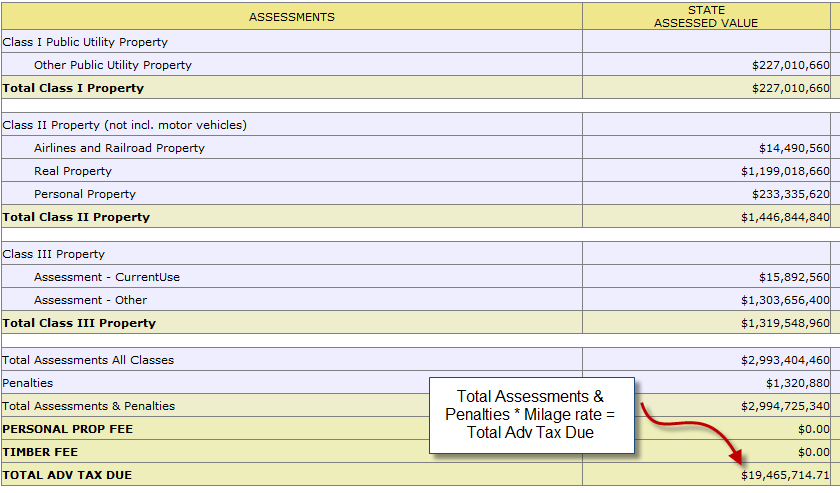The height and width of the screenshot is (493, 840).
Task: Click the PERSONAL PROP FEE label
Action: tap(68, 429)
